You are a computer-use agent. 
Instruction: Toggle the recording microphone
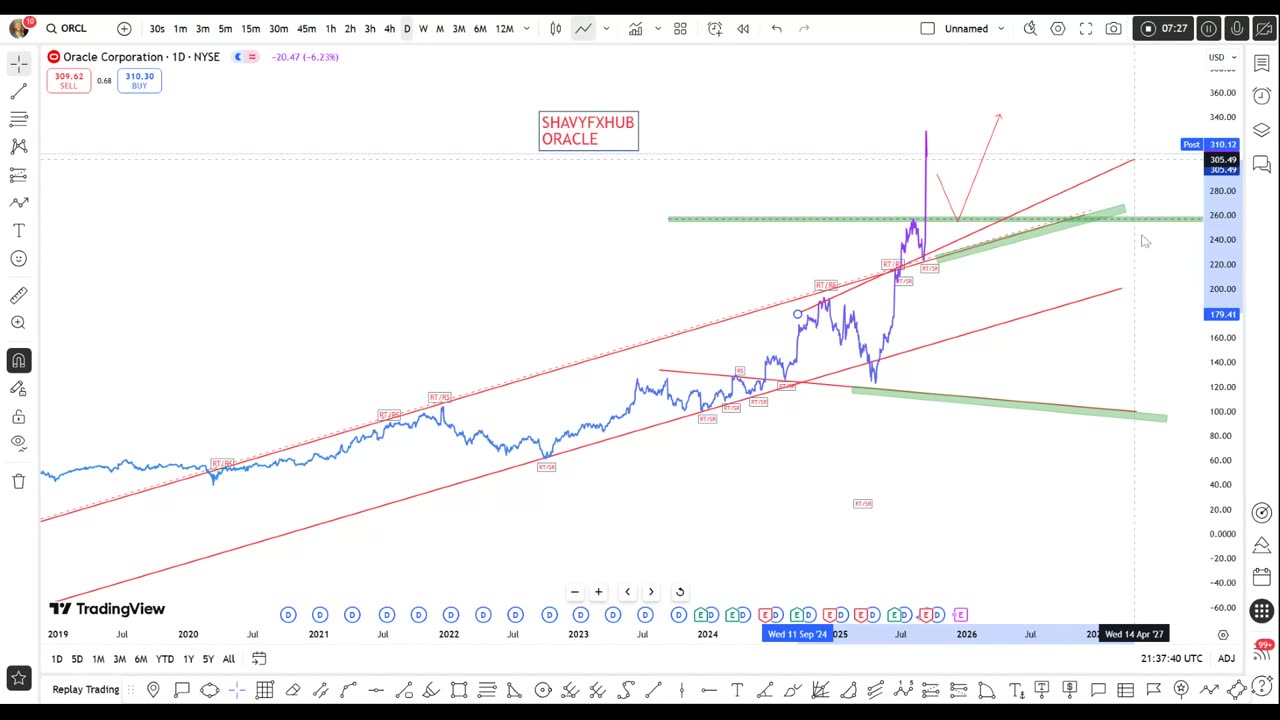click(x=1237, y=28)
